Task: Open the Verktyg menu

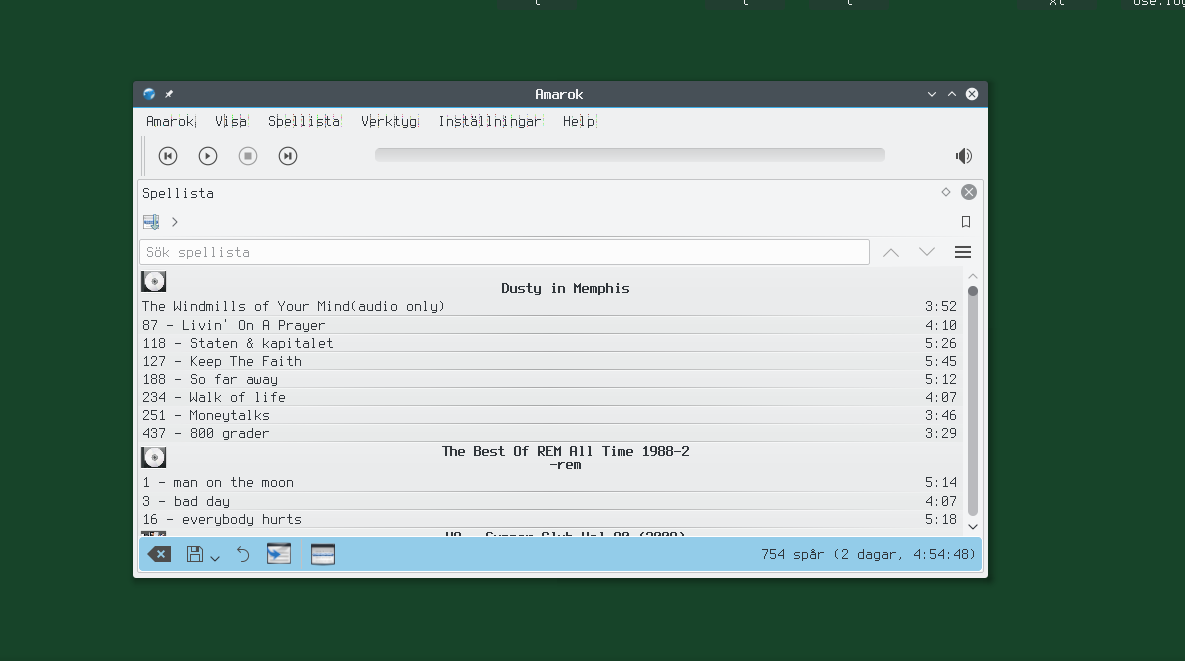Action: pyautogui.click(x=389, y=121)
